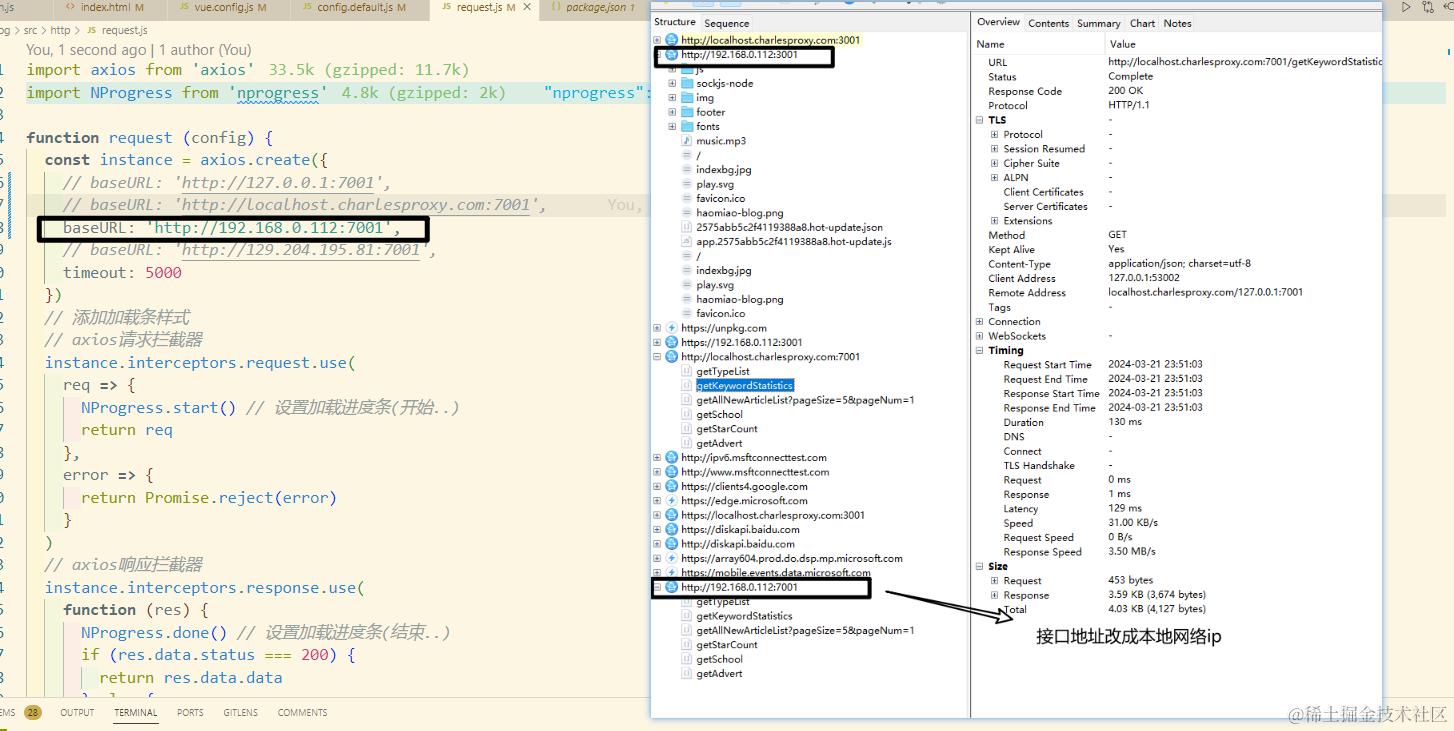Expand the ALPN row

coord(995,178)
